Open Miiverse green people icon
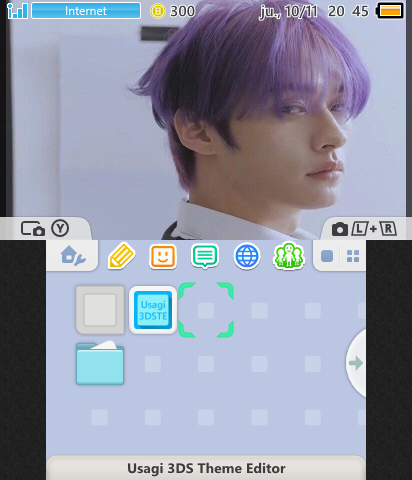This screenshot has width=412, height=480. click(289, 256)
